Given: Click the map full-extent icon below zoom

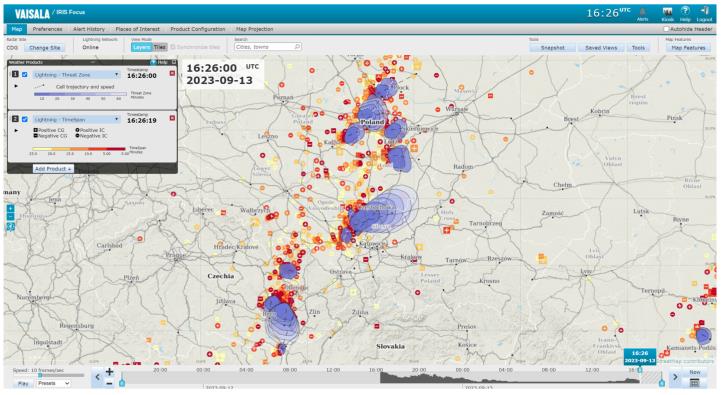Looking at the screenshot, I should point(10,226).
